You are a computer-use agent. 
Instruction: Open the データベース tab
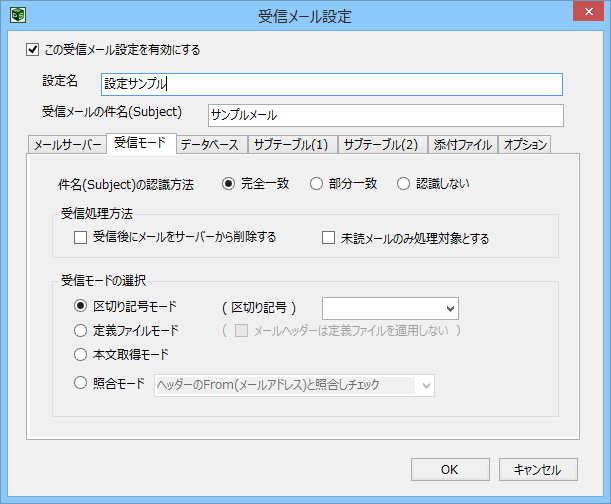coord(212,145)
